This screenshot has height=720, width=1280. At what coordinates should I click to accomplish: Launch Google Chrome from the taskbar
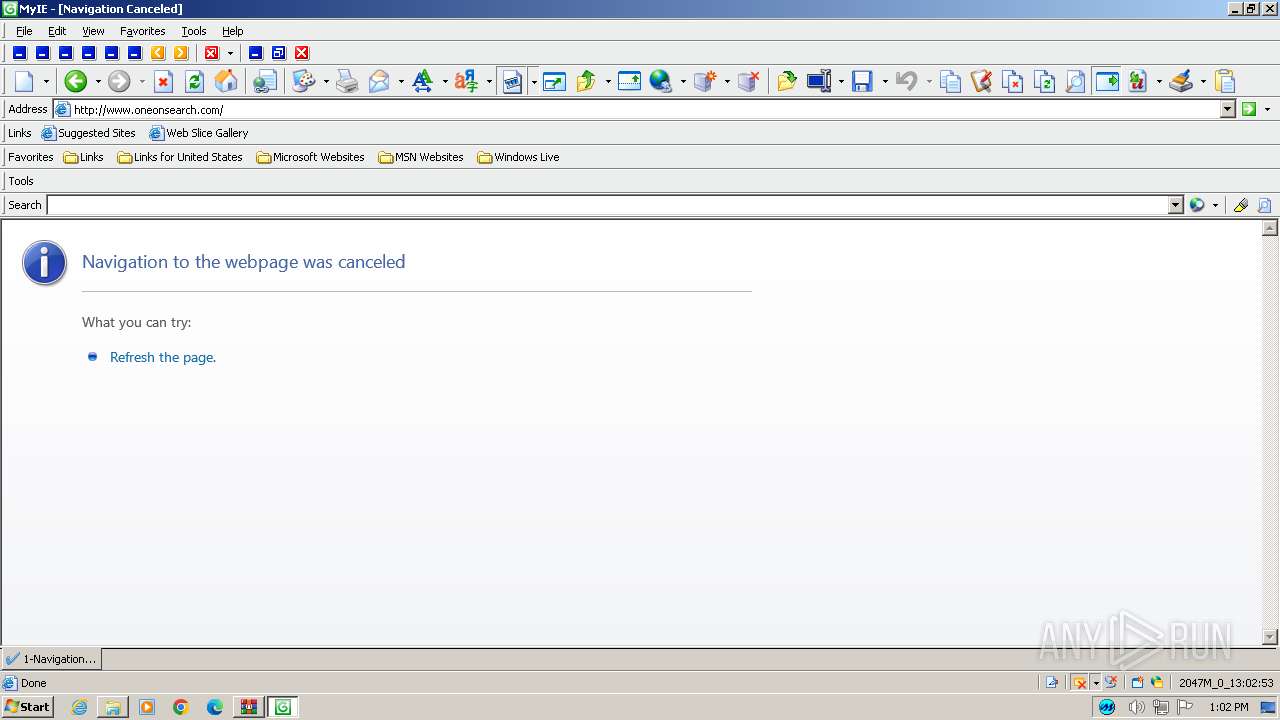pos(181,707)
